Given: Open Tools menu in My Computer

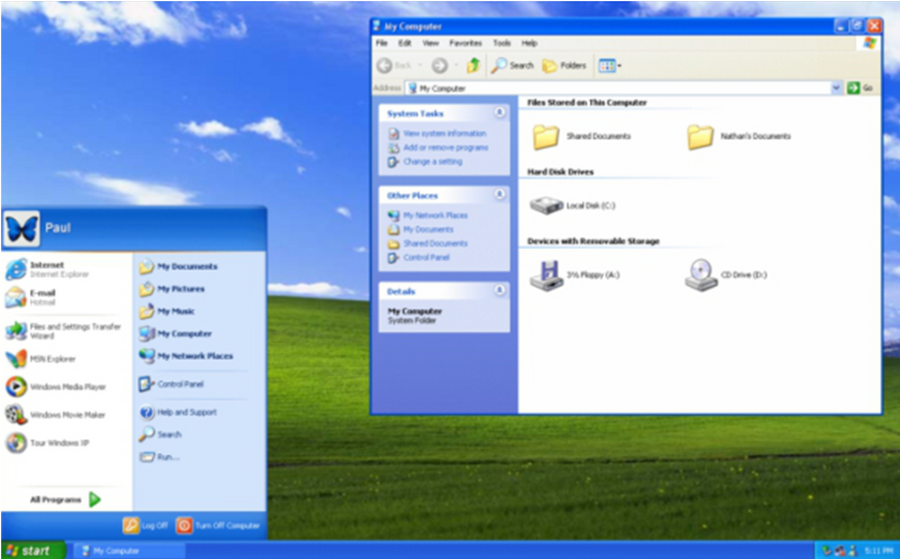Looking at the screenshot, I should click(x=502, y=43).
